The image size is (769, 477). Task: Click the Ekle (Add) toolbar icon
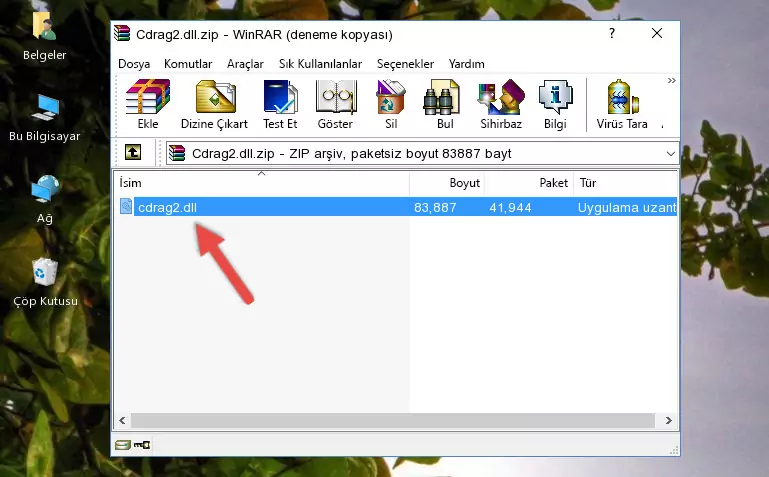point(148,103)
